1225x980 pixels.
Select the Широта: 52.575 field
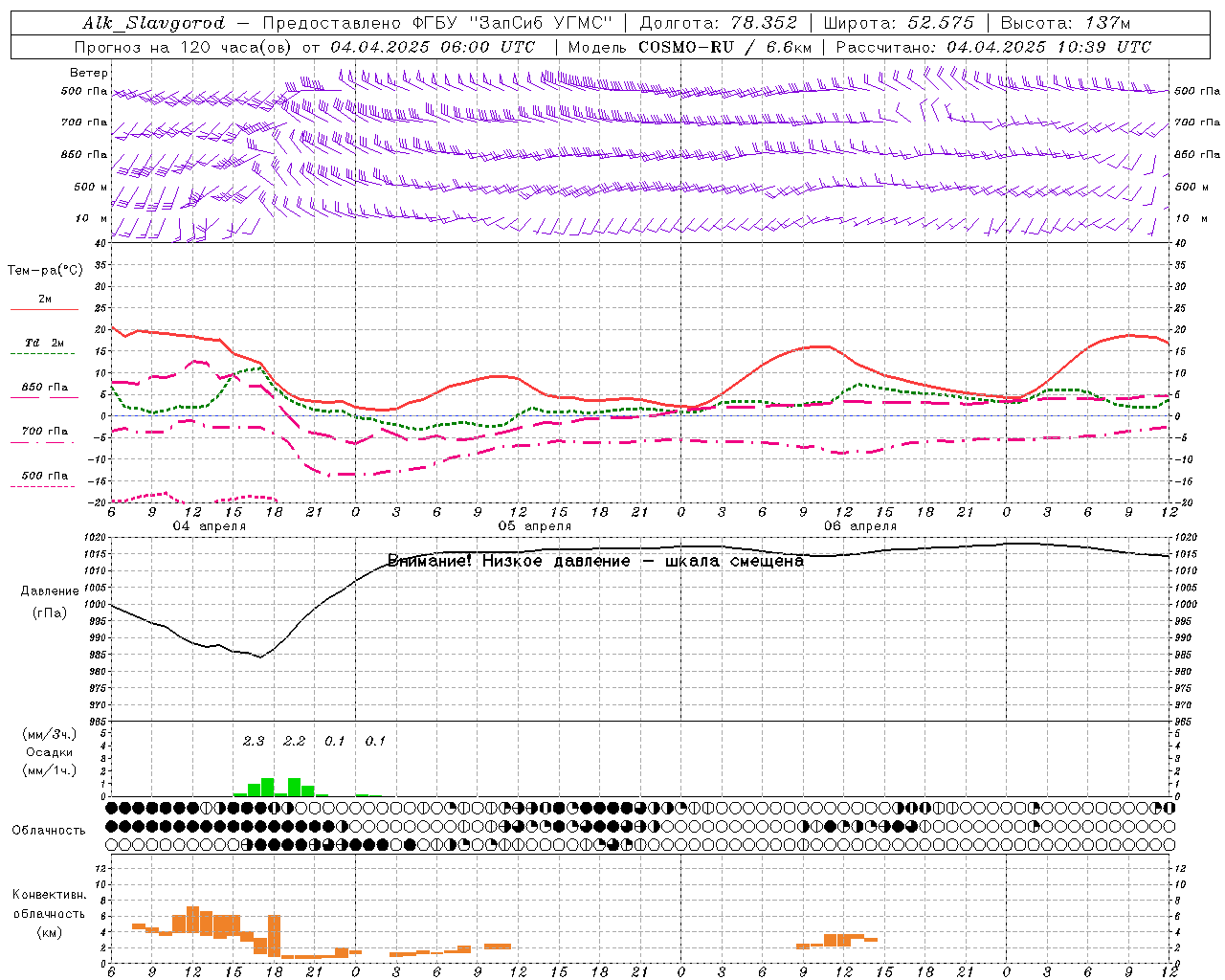(899, 23)
